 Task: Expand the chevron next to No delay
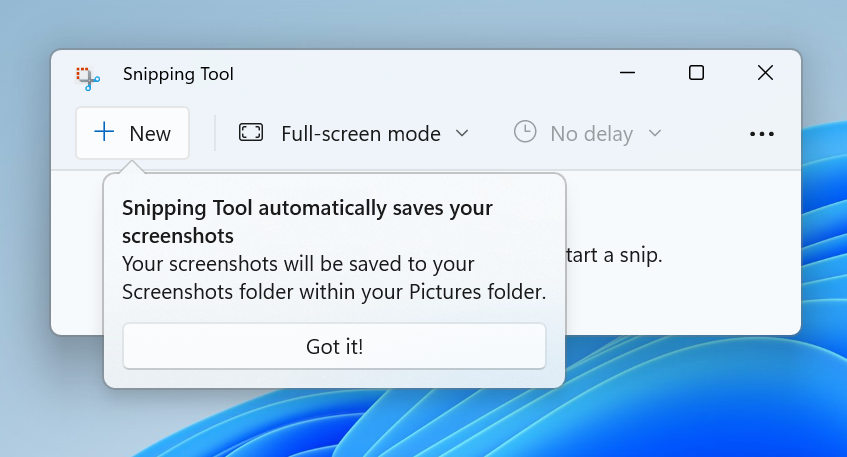[655, 133]
